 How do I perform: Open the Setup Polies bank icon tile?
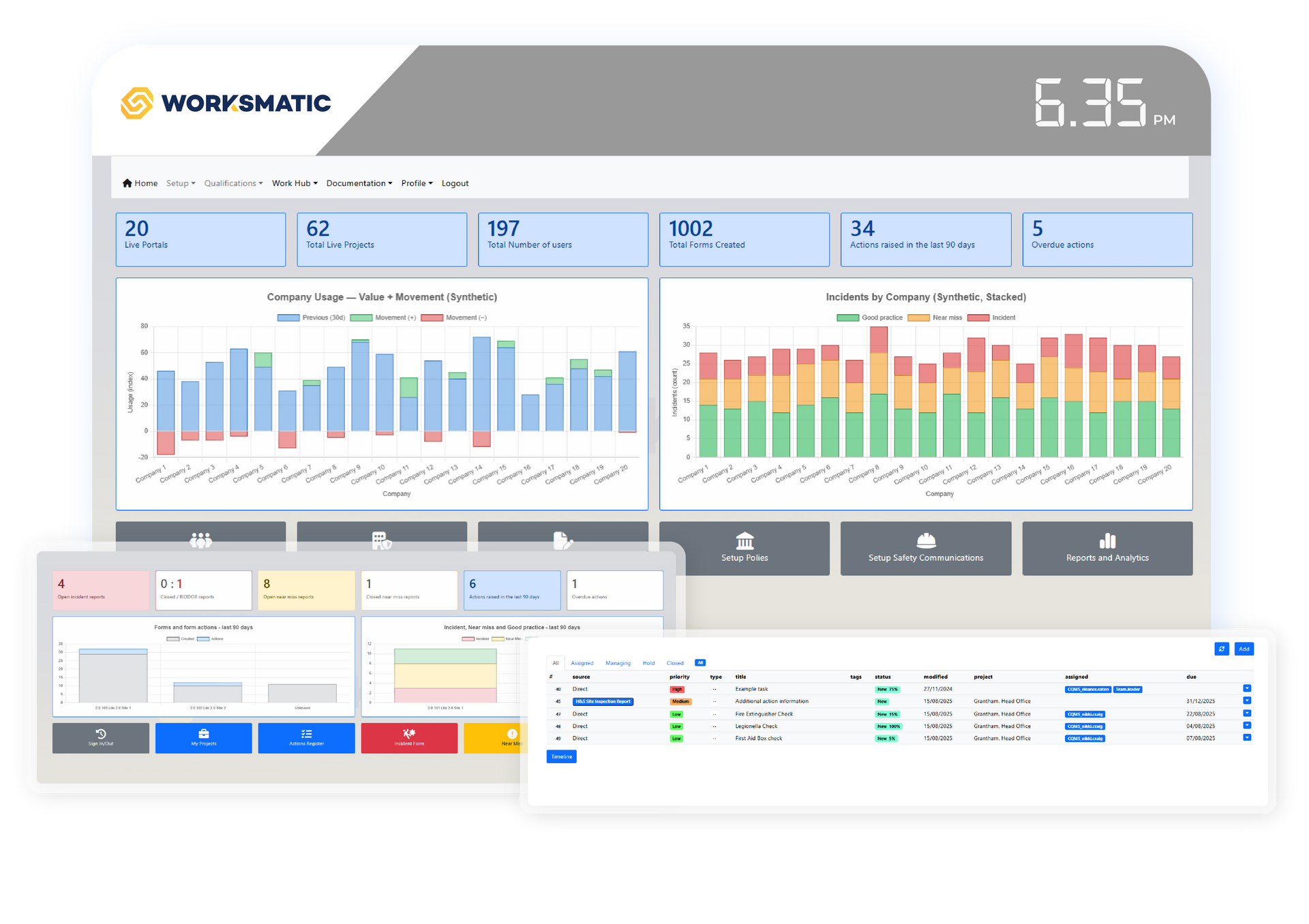point(744,549)
